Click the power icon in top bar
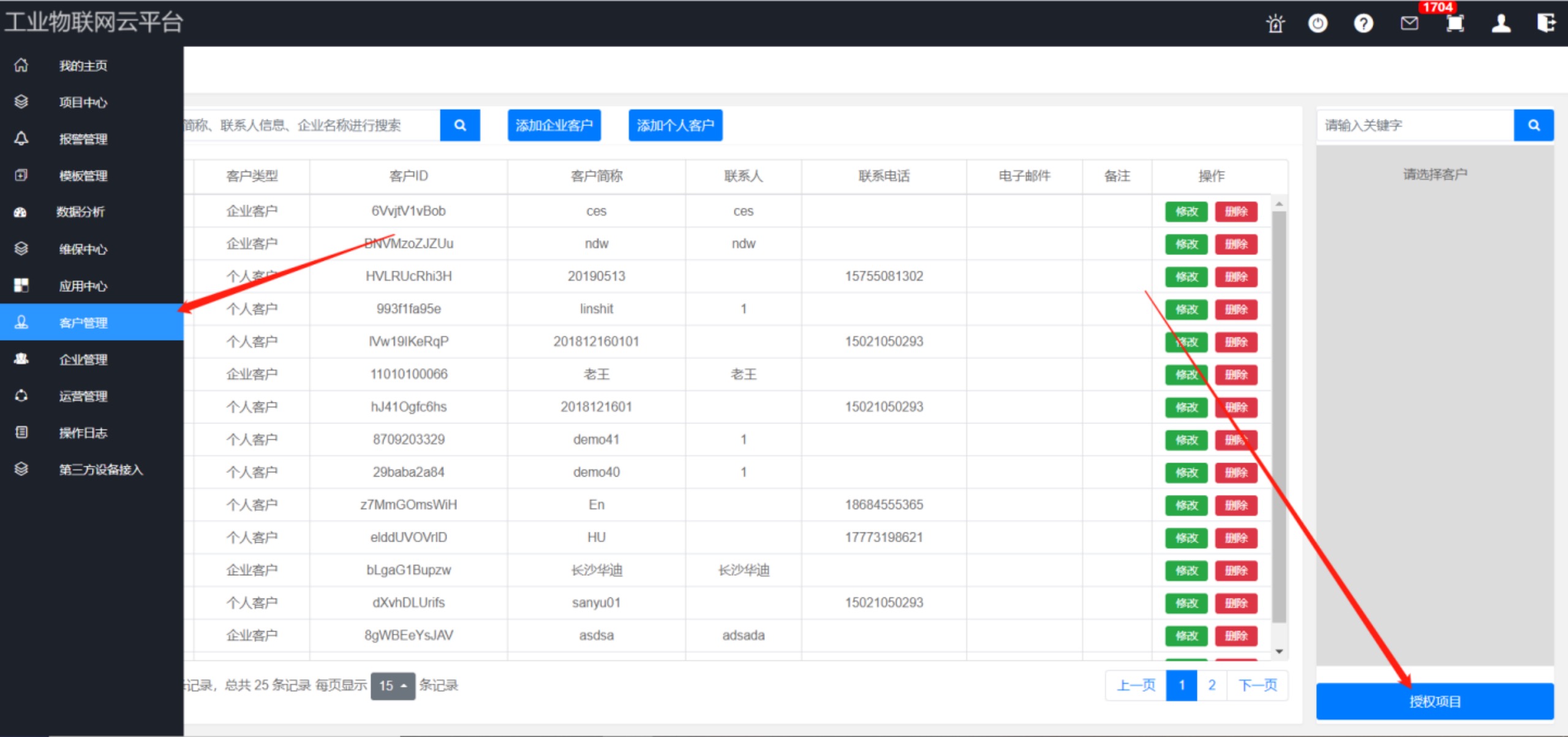 point(1317,24)
